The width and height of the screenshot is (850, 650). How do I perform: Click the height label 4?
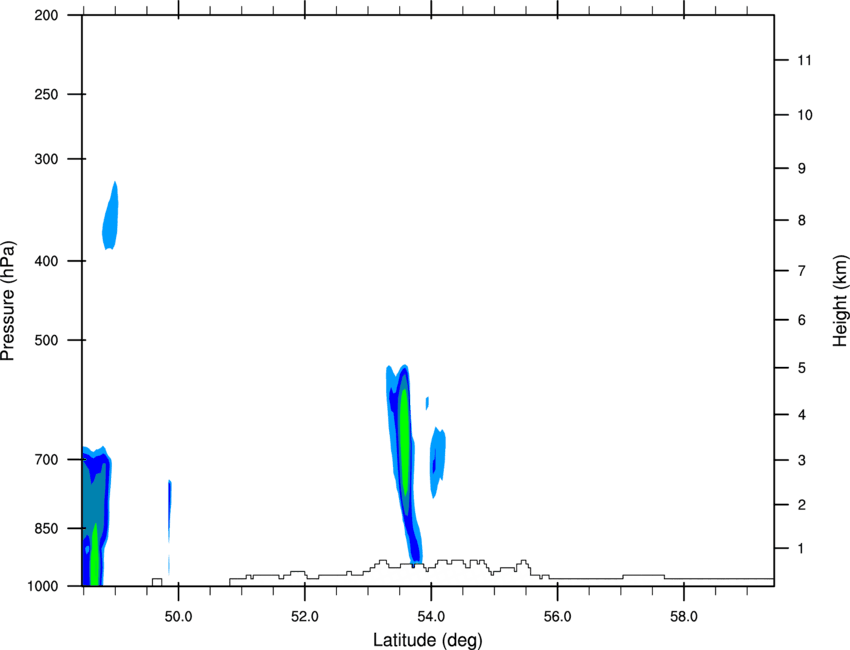coord(802,415)
